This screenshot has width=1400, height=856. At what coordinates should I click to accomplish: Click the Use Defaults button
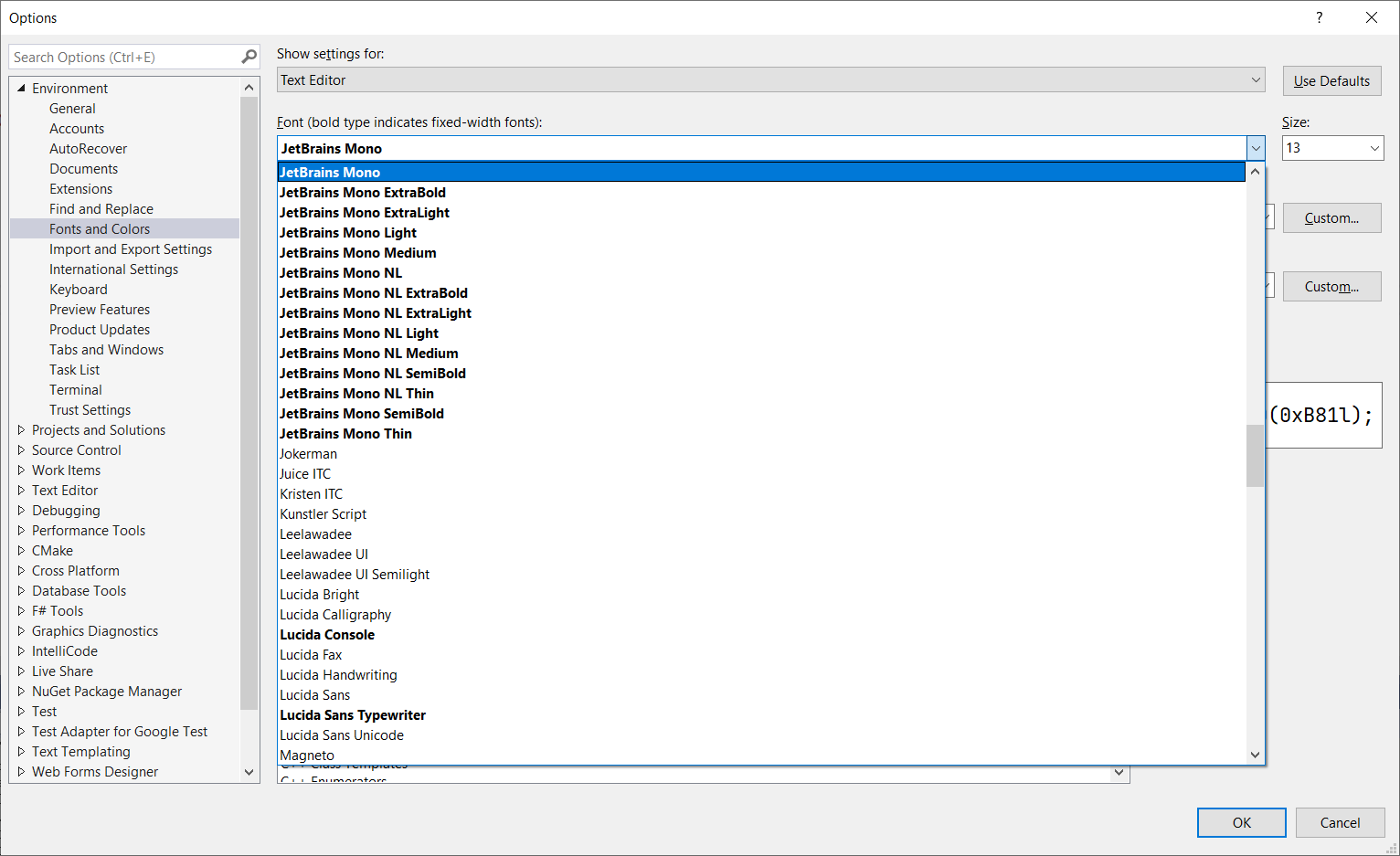[1331, 80]
